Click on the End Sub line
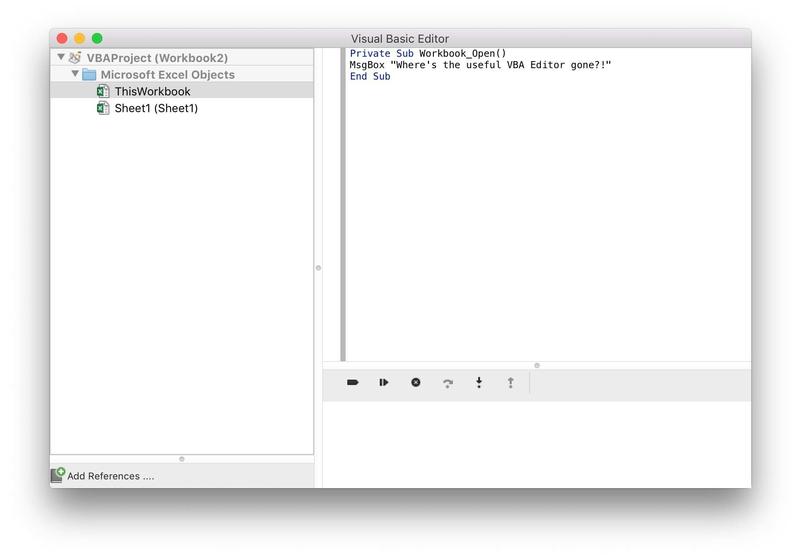This screenshot has width=800, height=558. [x=370, y=77]
